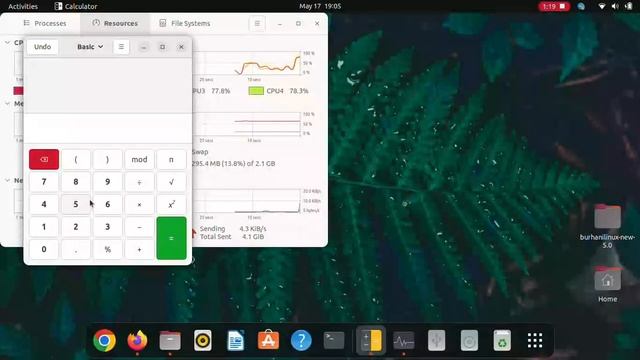Collapse the CPU section expander
This screenshot has width=640, height=360.
(x=7, y=42)
